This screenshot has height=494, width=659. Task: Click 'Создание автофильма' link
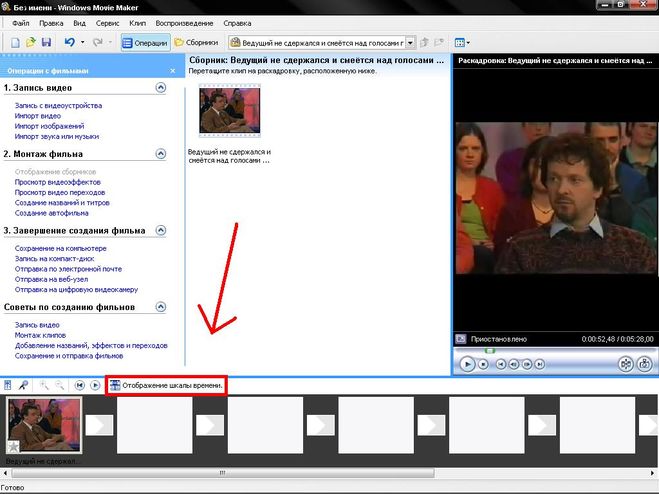(52, 213)
